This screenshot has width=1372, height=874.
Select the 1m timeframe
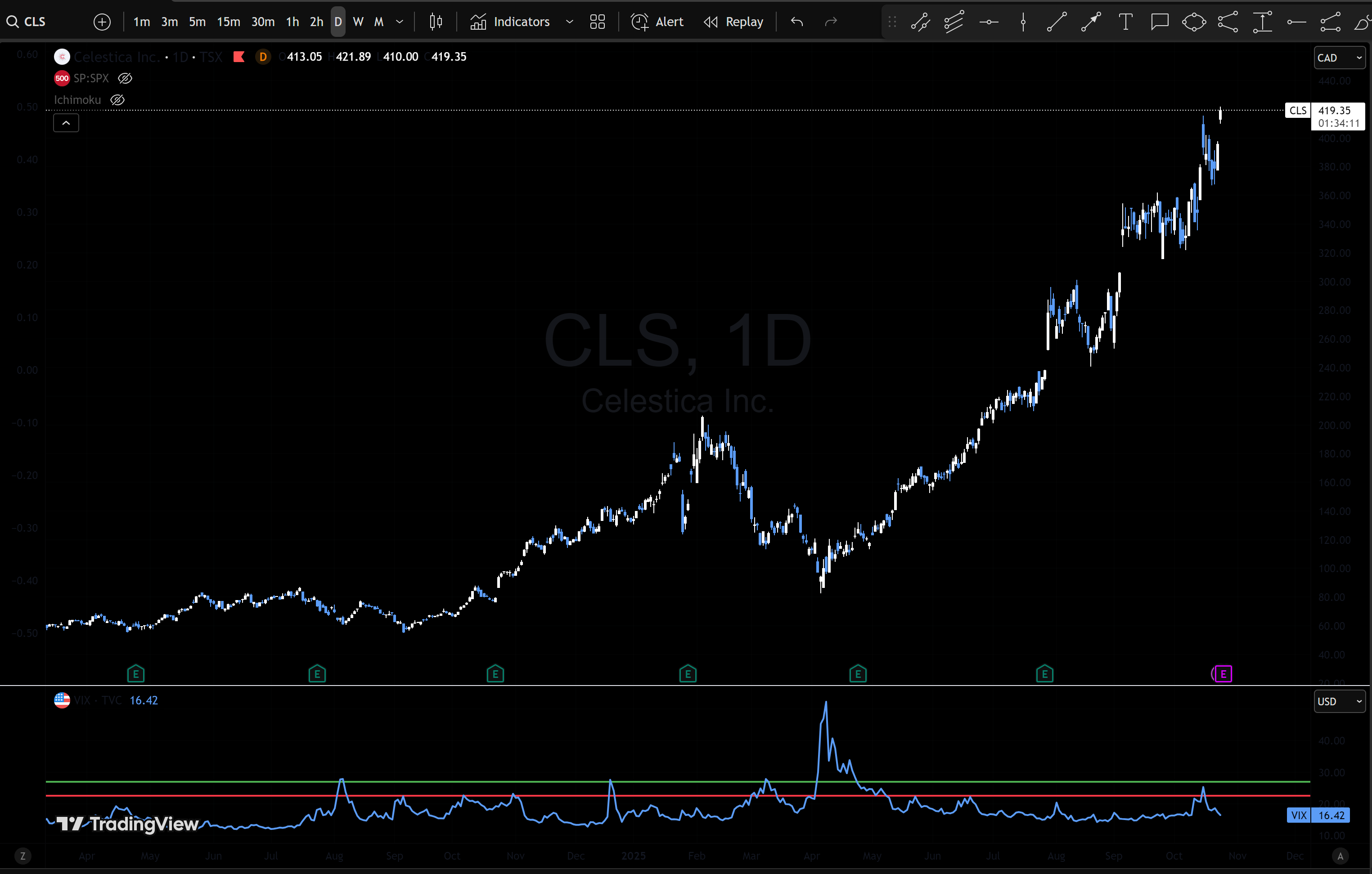(141, 22)
